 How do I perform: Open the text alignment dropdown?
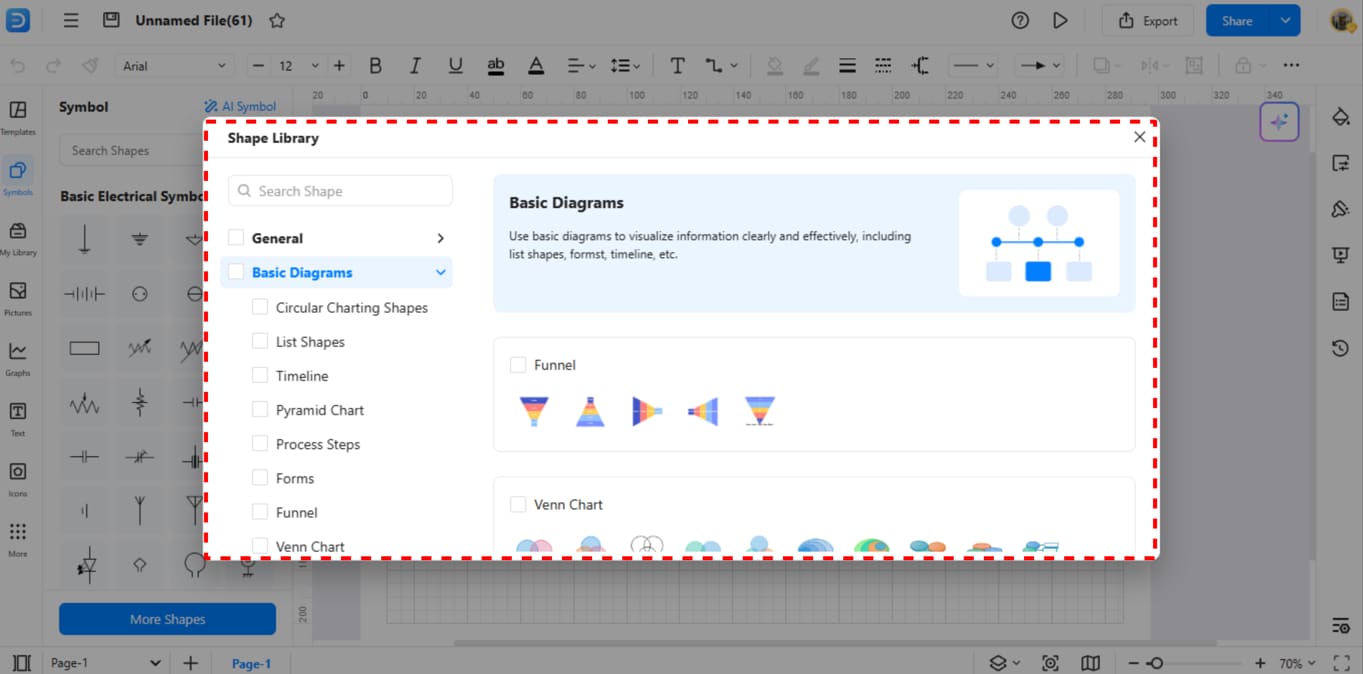click(x=581, y=66)
